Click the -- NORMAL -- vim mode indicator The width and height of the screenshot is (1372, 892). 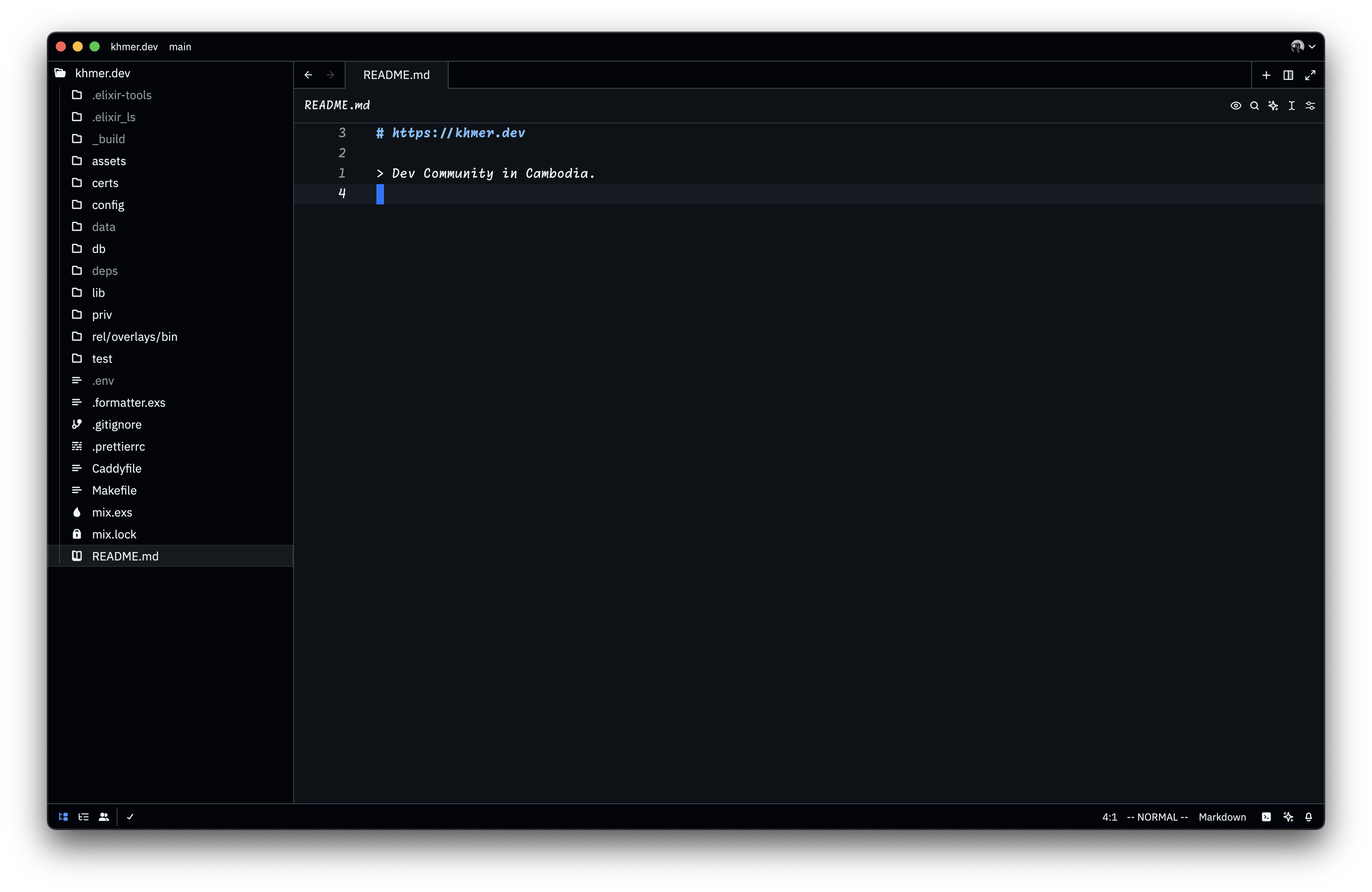tap(1157, 816)
